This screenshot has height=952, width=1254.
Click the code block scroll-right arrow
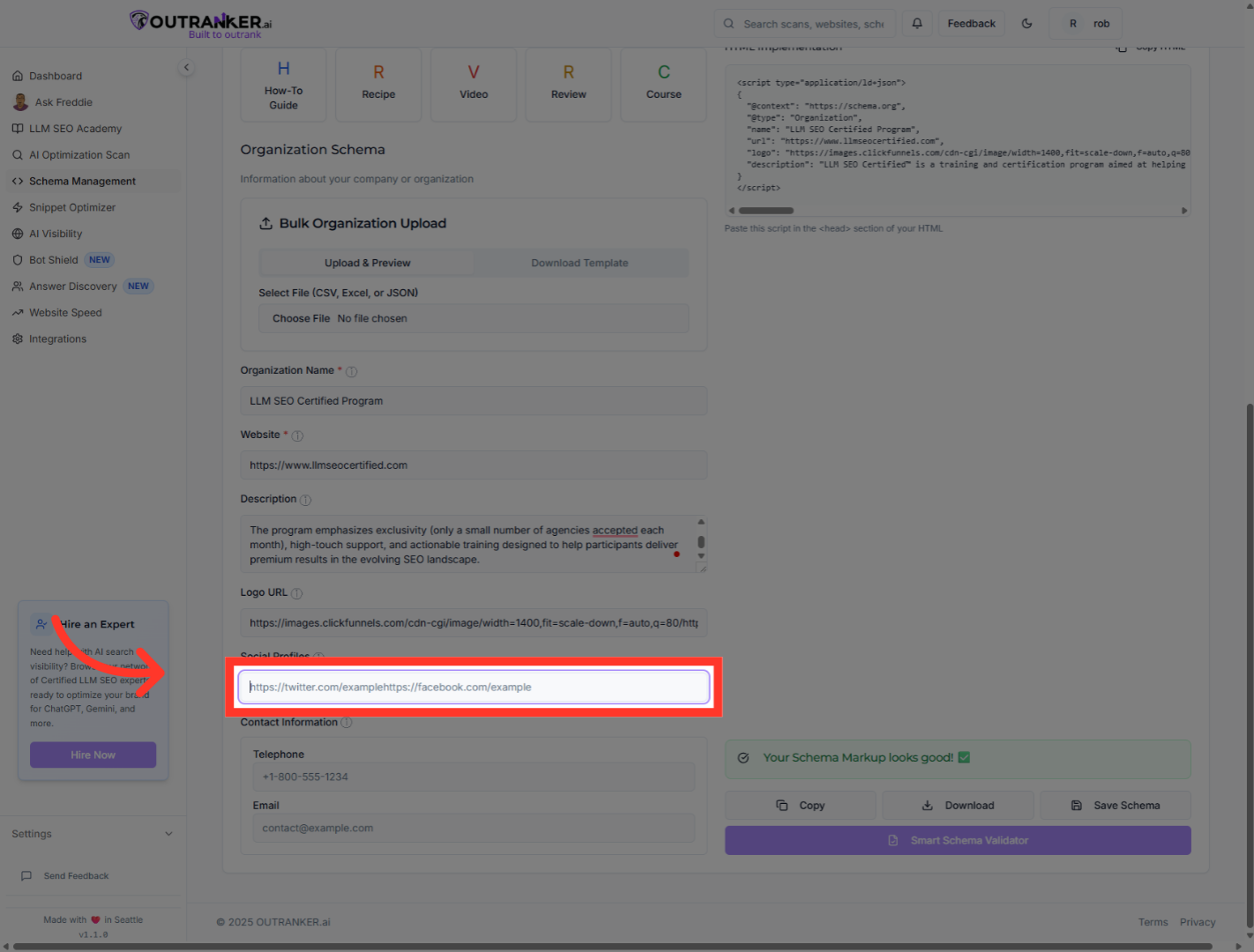pyautogui.click(x=1184, y=211)
